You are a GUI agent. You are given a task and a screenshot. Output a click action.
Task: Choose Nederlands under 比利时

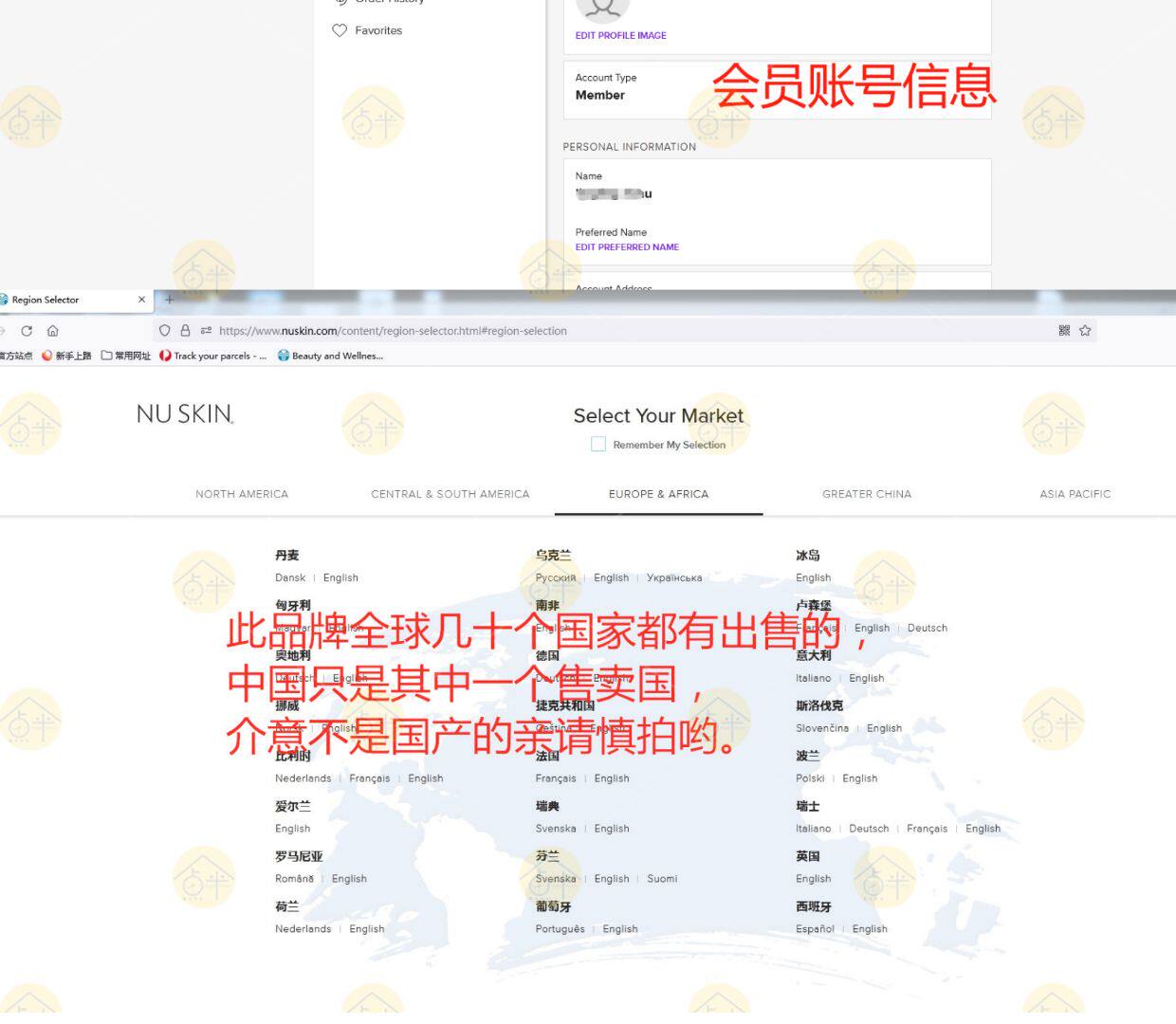point(303,779)
